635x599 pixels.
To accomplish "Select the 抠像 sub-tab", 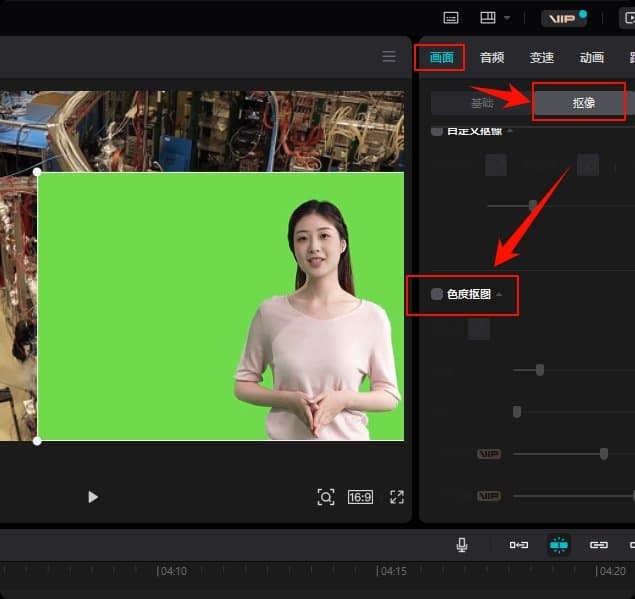I will coord(583,102).
